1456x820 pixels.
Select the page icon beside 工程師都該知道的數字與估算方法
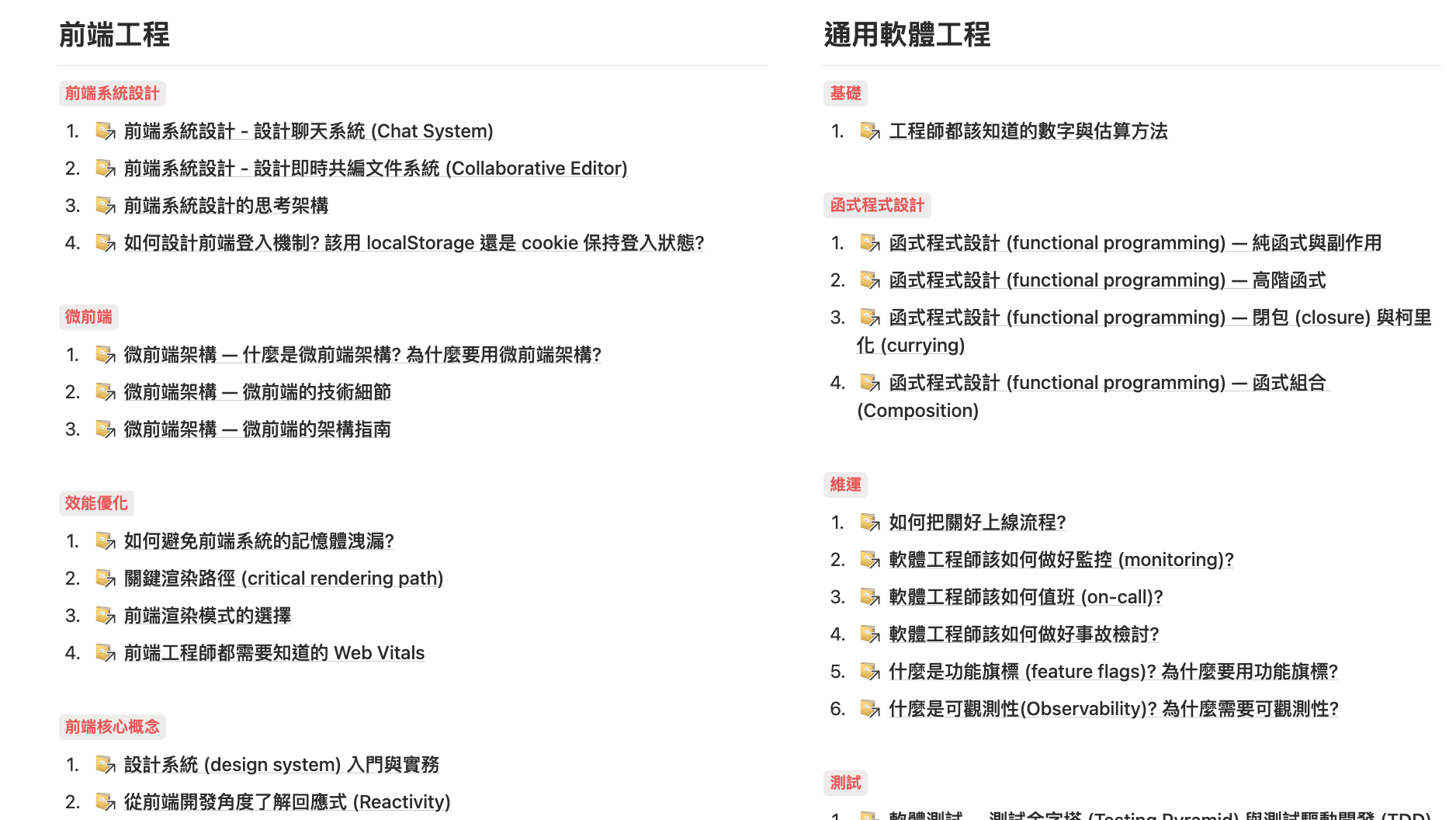[x=869, y=132]
